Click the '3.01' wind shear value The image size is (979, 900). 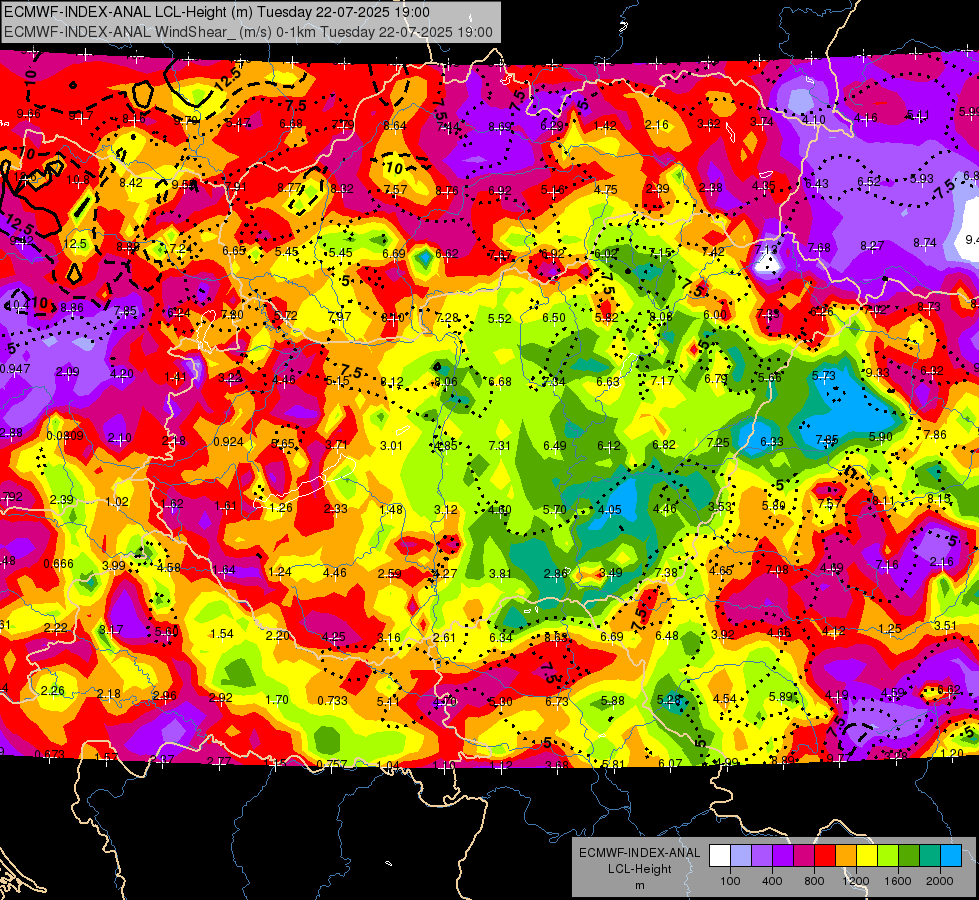[x=391, y=445]
